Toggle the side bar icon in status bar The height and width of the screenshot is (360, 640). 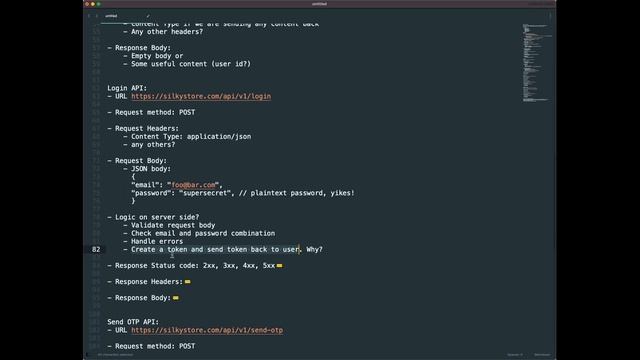(x=87, y=355)
